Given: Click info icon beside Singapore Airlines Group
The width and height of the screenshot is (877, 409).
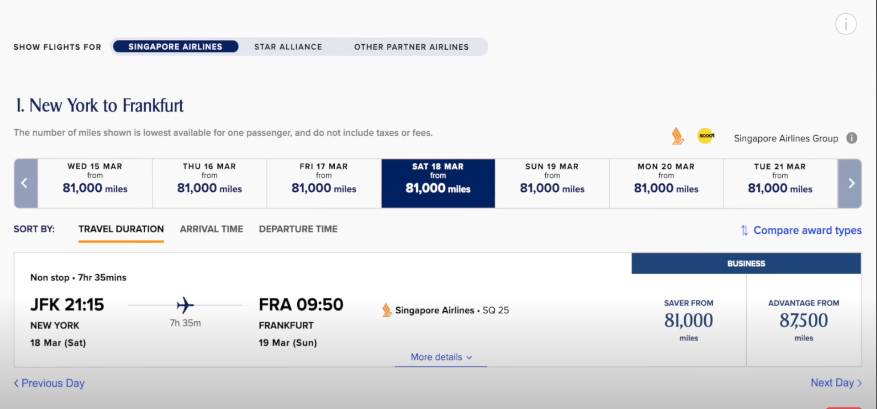Looking at the screenshot, I should (852, 138).
